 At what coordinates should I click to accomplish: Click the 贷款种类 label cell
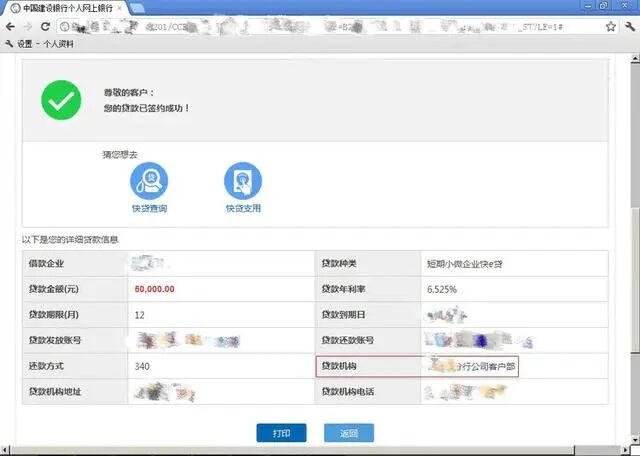click(x=368, y=264)
